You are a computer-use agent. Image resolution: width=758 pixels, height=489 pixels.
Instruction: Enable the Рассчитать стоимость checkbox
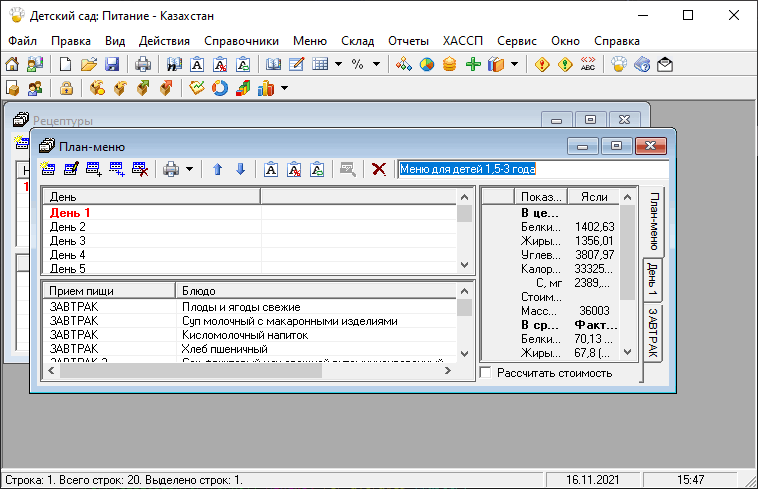click(487, 373)
